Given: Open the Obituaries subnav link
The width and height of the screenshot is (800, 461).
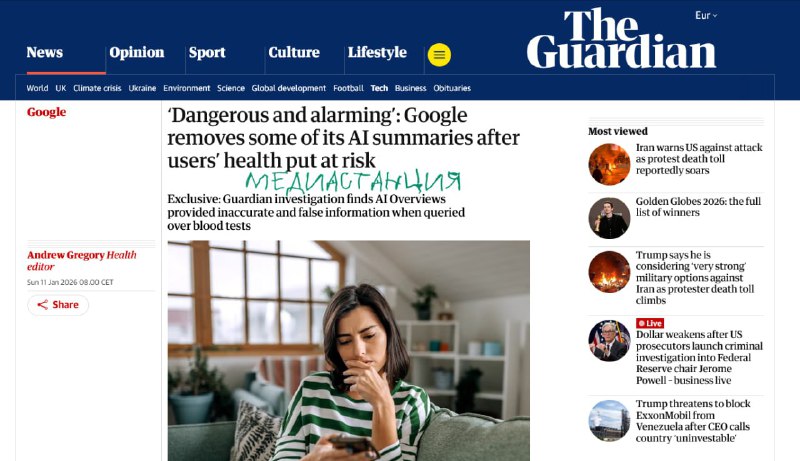Looking at the screenshot, I should [452, 88].
